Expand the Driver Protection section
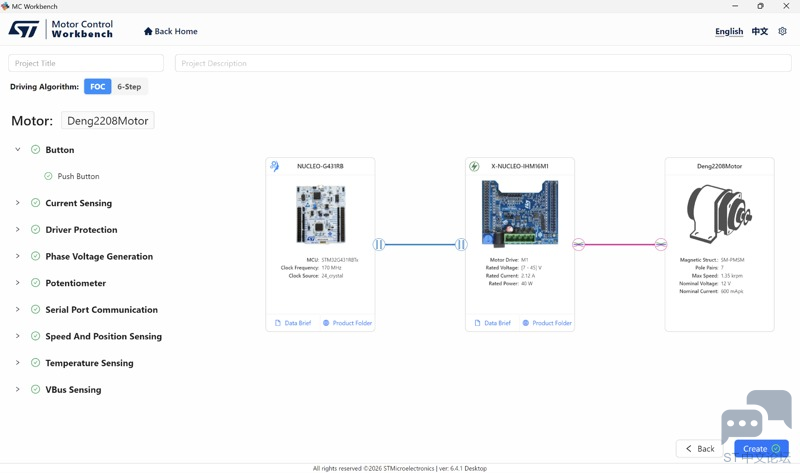Screen dimensions: 800x473 pos(18,229)
